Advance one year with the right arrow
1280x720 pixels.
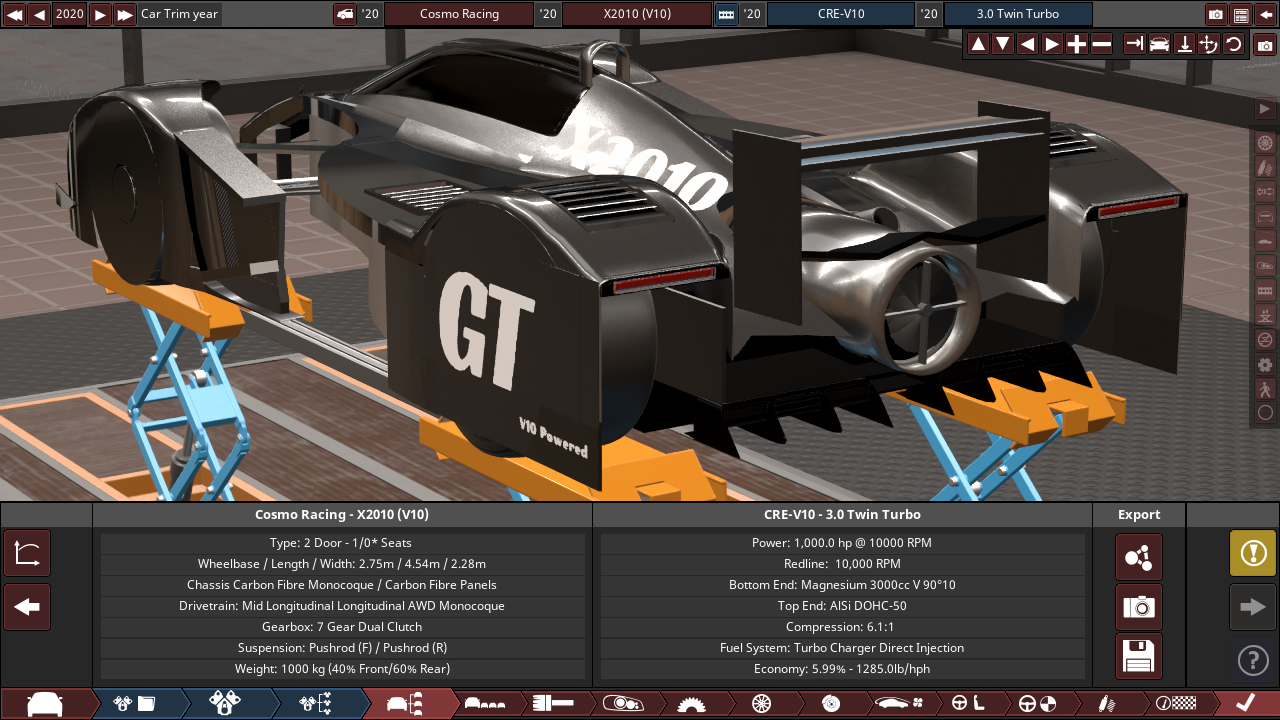(100, 14)
